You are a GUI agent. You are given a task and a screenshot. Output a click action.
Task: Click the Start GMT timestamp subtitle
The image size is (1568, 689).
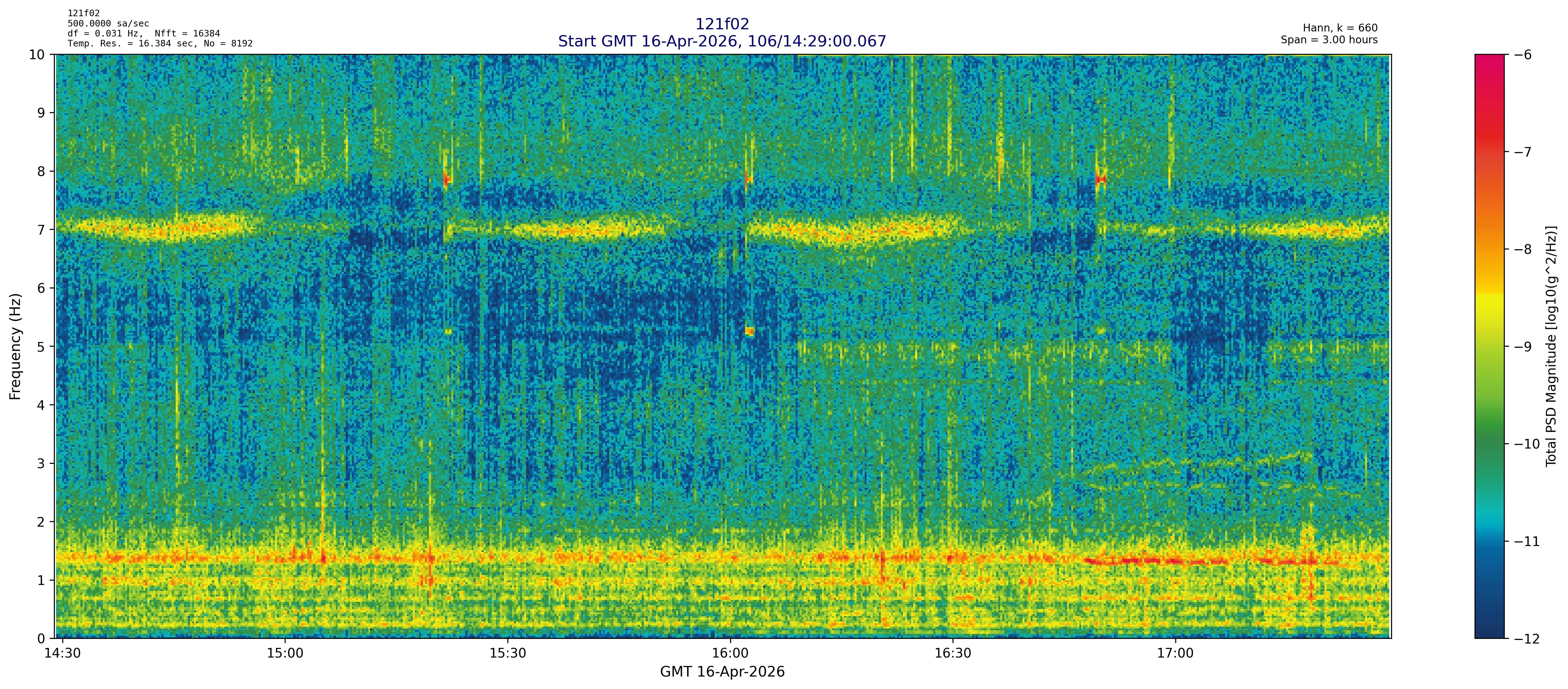pos(722,41)
